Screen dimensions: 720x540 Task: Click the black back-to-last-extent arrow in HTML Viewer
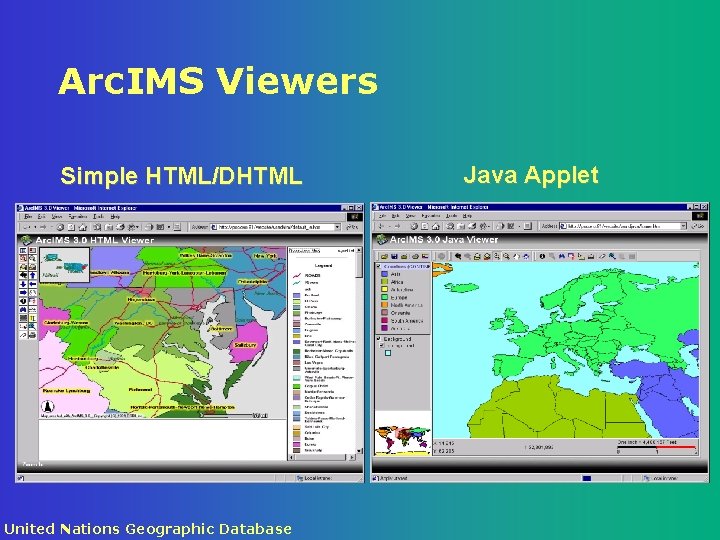23,275
